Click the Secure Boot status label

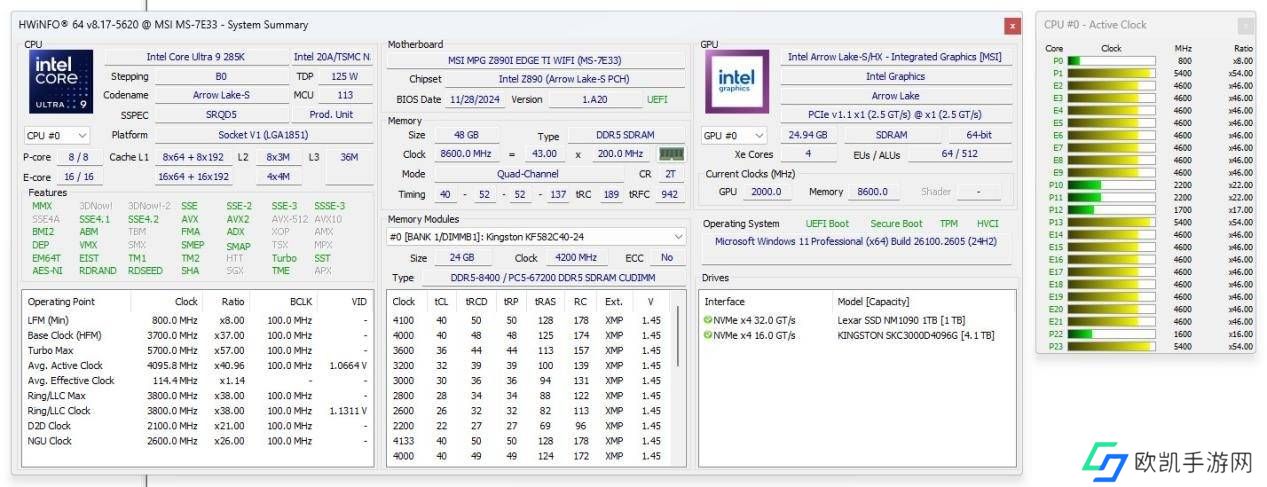pos(896,224)
